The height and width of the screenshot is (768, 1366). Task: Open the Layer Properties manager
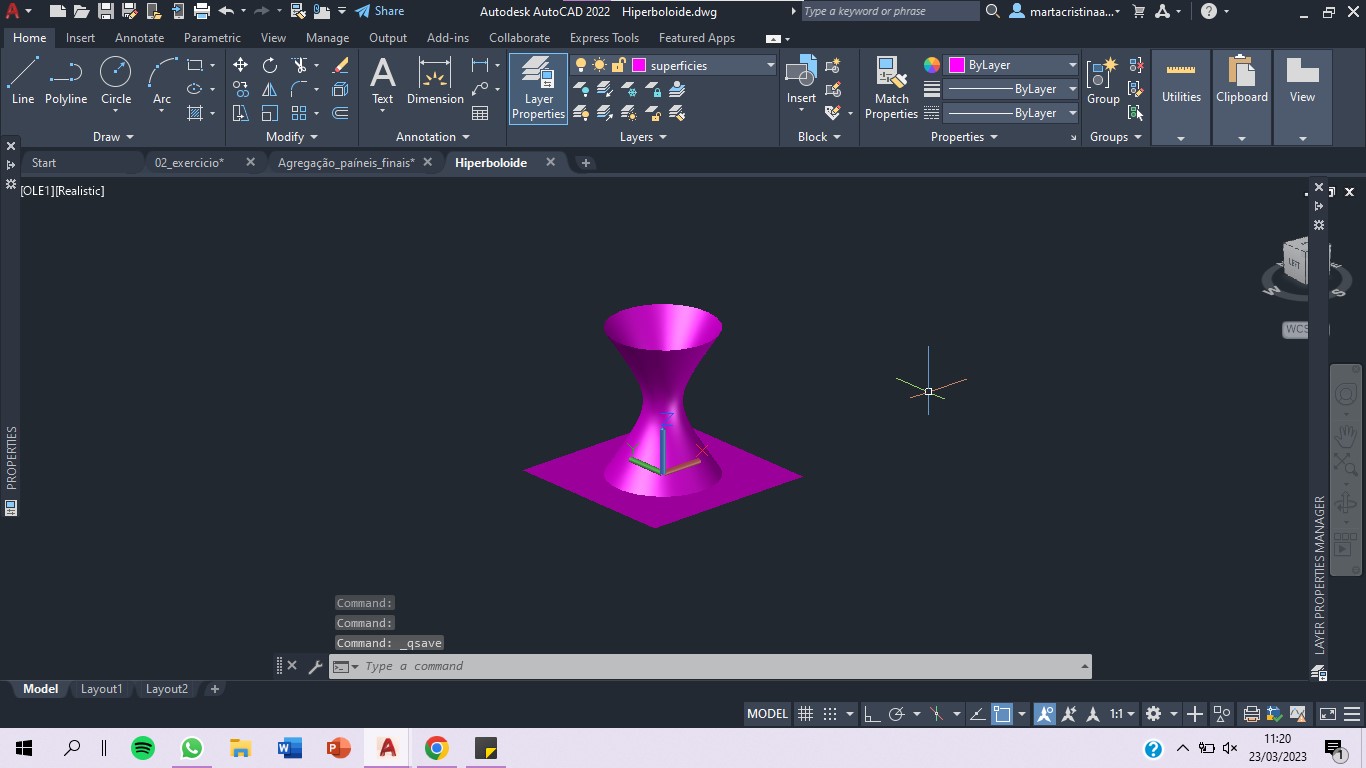pyautogui.click(x=538, y=88)
